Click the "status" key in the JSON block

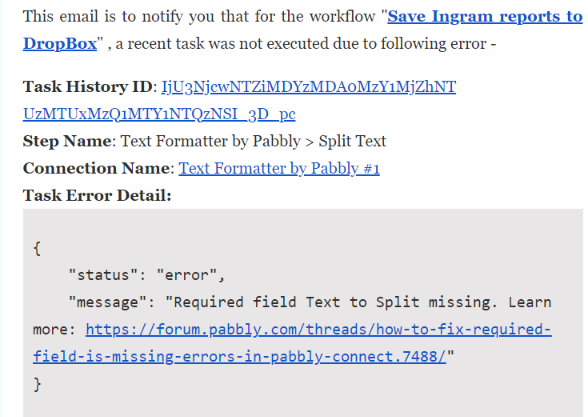99,275
